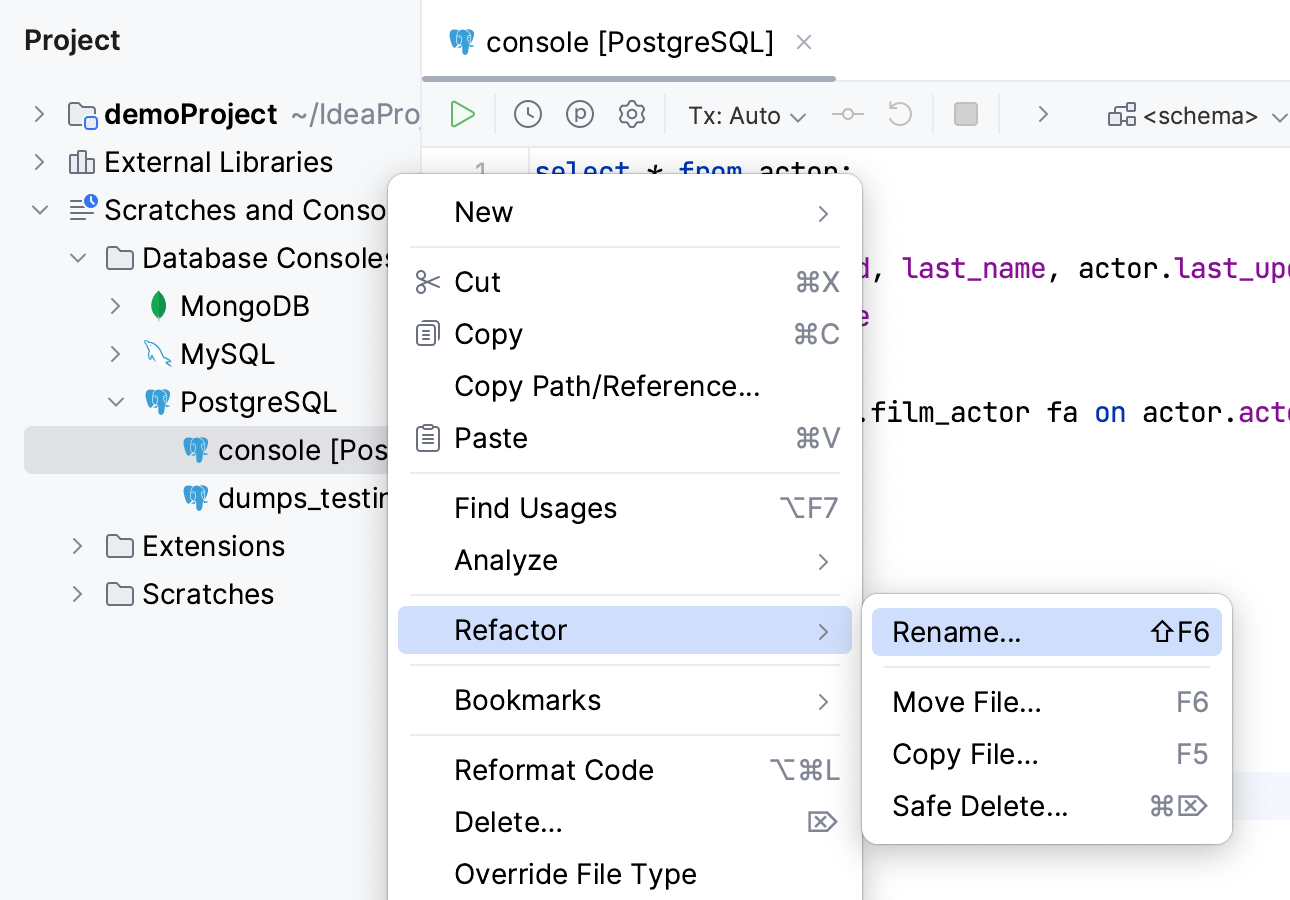Viewport: 1290px width, 900px height.
Task: Open the New submenu
Action: click(x=625, y=212)
